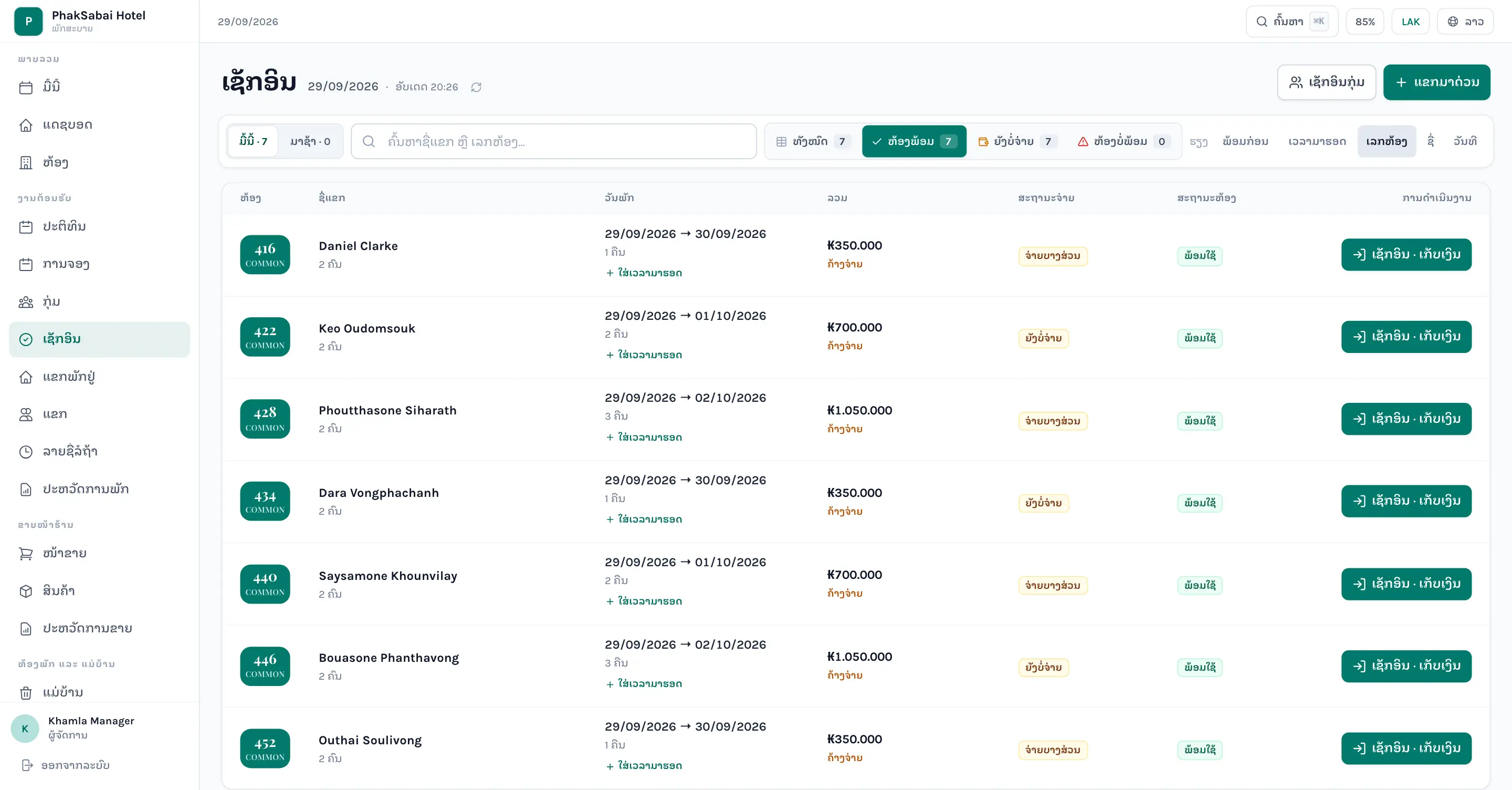This screenshot has width=1512, height=790.
Task: Open the ແຂກ guests page in the sidebar
Action: 99,414
